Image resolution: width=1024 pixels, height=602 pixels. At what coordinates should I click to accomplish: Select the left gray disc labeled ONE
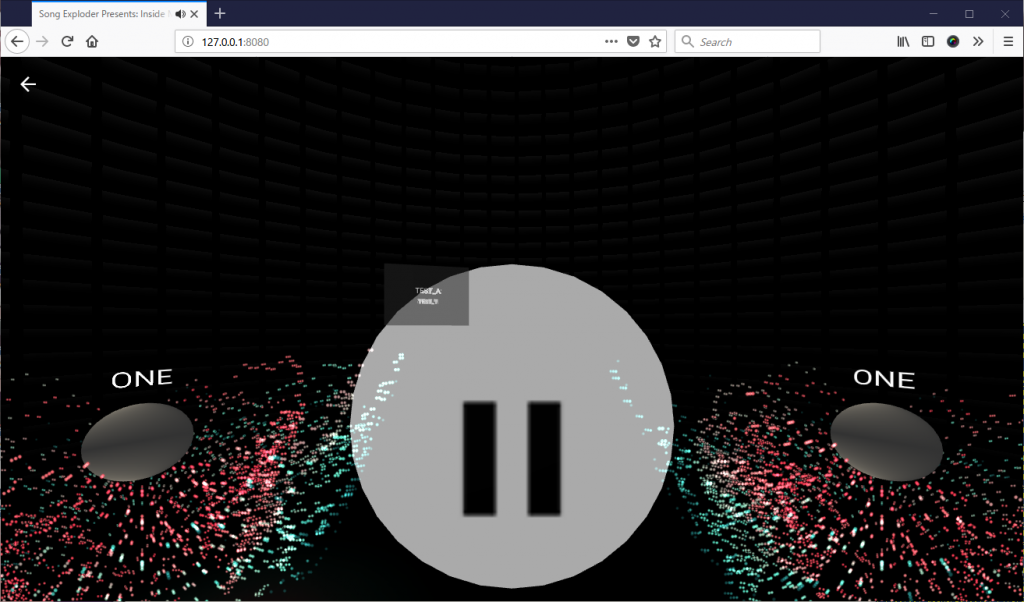[x=137, y=441]
